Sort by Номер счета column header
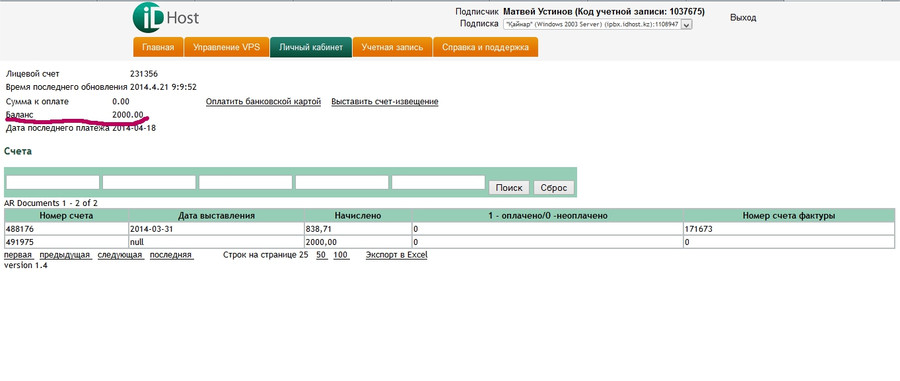Viewport: 900px width, 381px height. 66,215
